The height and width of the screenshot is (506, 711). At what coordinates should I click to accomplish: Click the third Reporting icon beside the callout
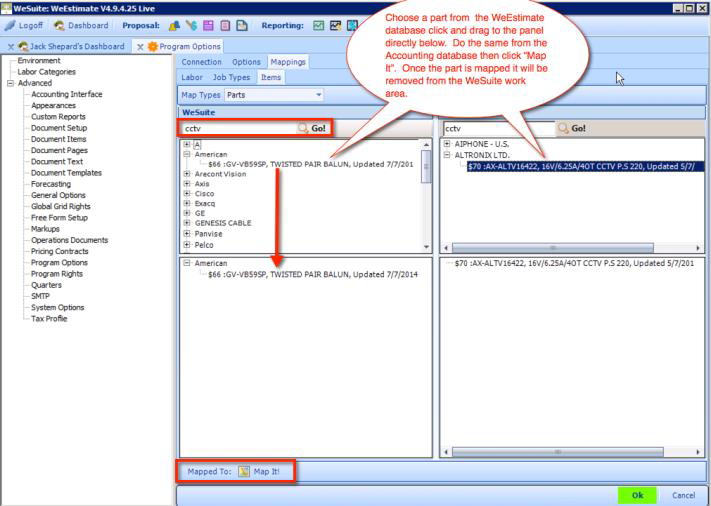(x=352, y=26)
